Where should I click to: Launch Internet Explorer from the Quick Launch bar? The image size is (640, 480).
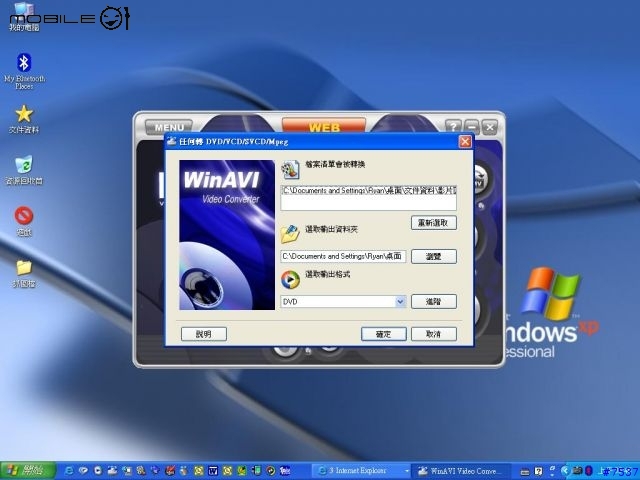tap(69, 471)
